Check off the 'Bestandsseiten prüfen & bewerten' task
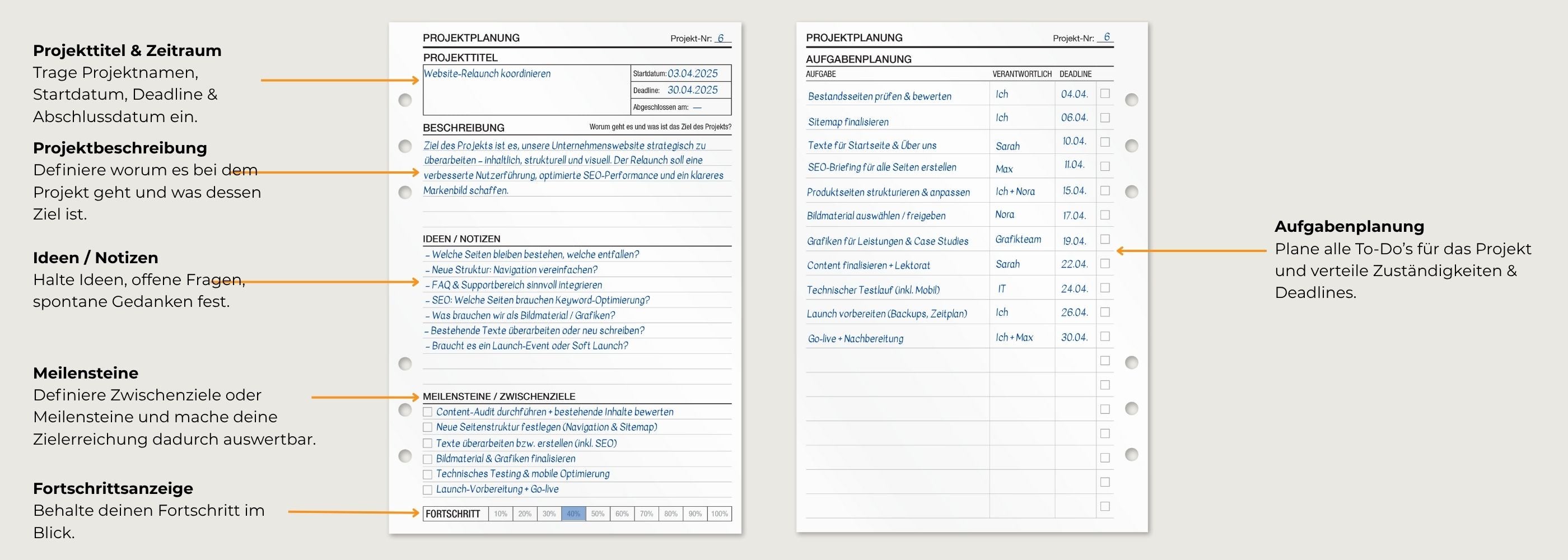The height and width of the screenshot is (560, 1568). coord(1105,94)
